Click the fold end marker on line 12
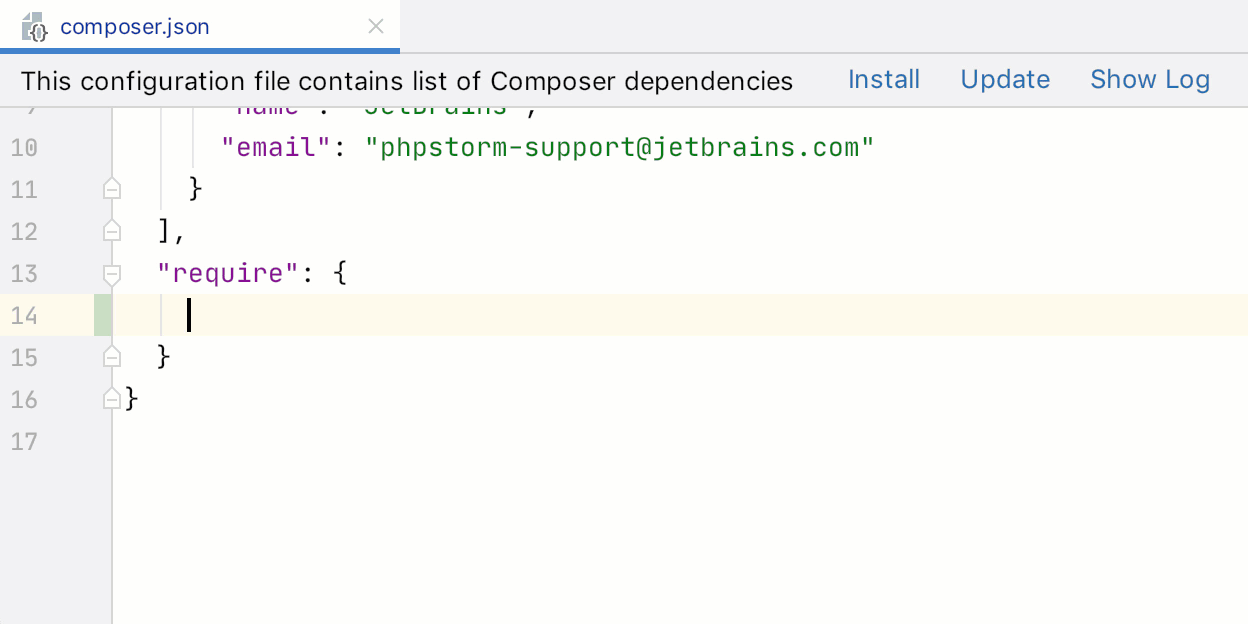 coord(112,231)
